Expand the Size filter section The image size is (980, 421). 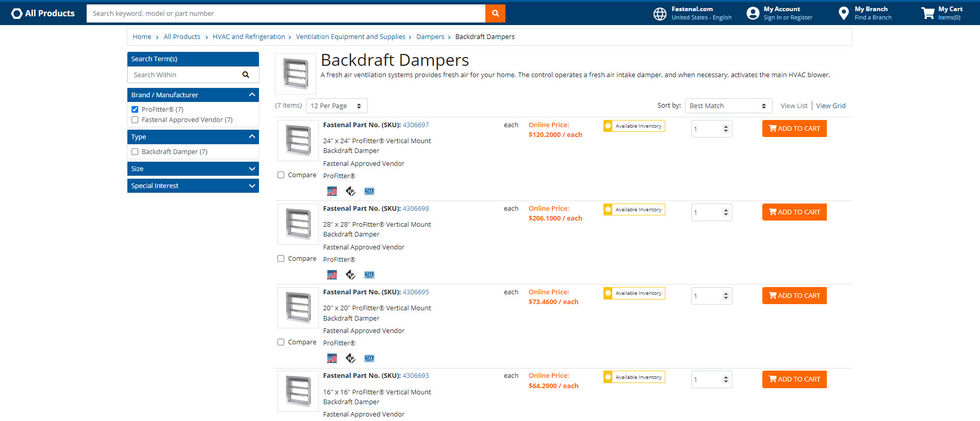(x=193, y=169)
